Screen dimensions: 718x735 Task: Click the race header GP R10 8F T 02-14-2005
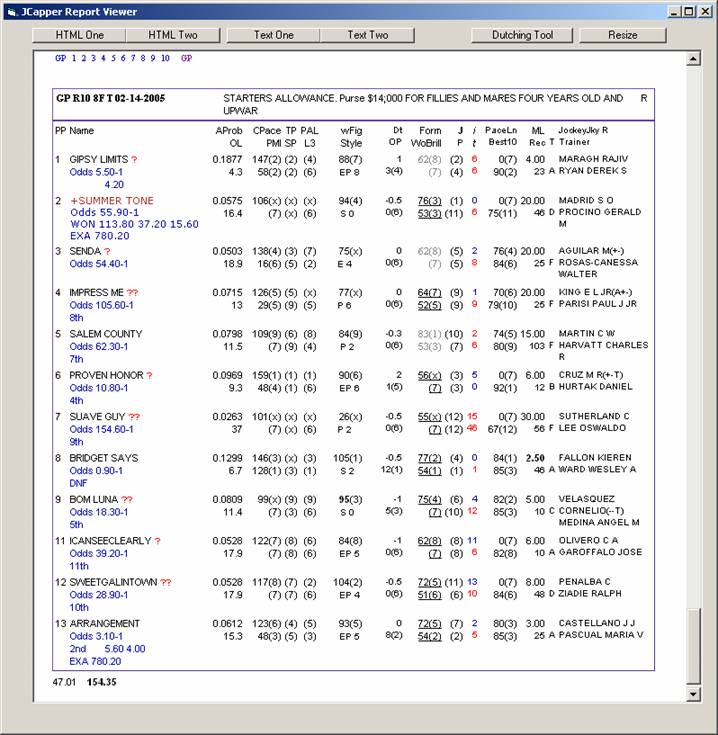(111, 98)
